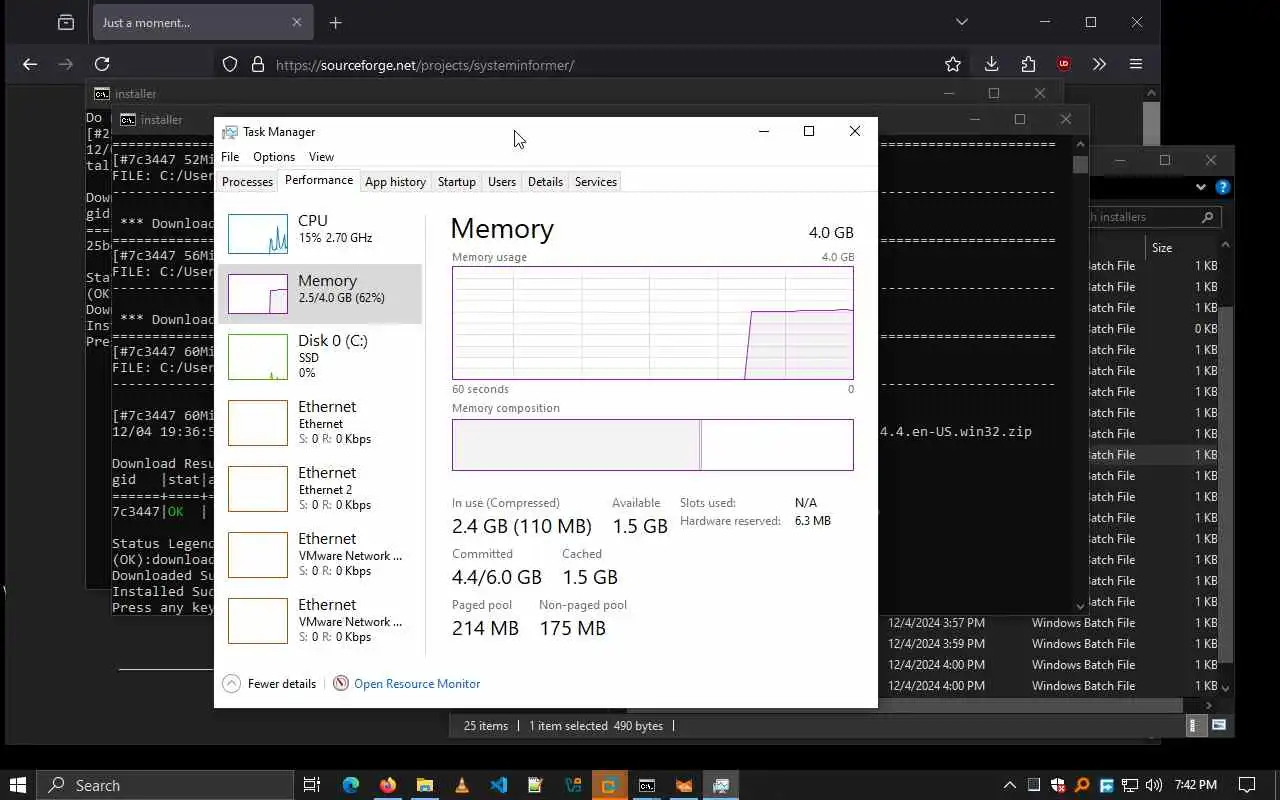This screenshot has width=1280, height=800.
Task: Open Firefox list all tabs dropdown
Action: (x=962, y=22)
